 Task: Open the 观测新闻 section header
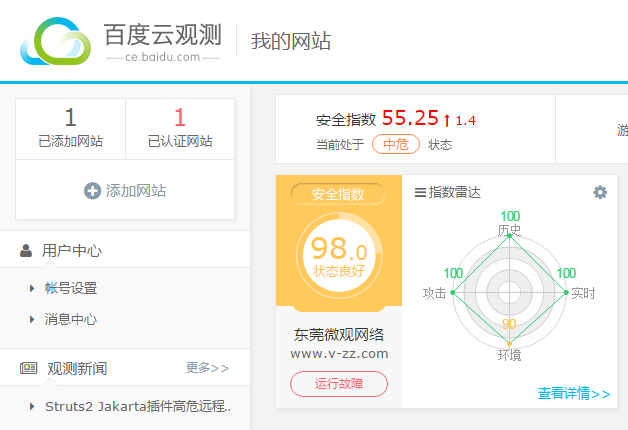125,368
